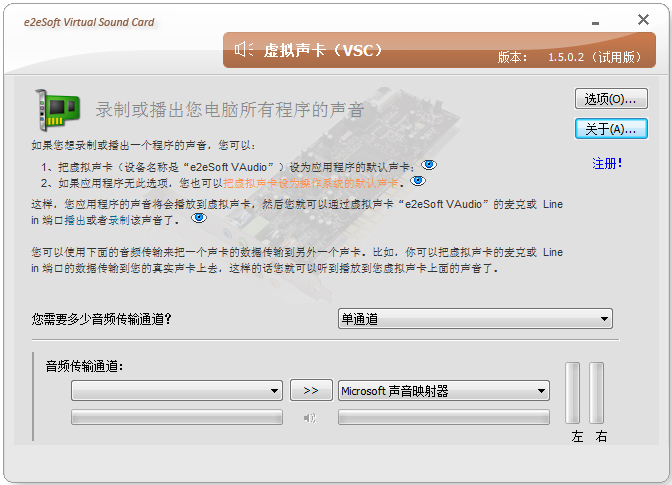Click the 播出 playback link
672x485 pixels.
tap(75, 220)
